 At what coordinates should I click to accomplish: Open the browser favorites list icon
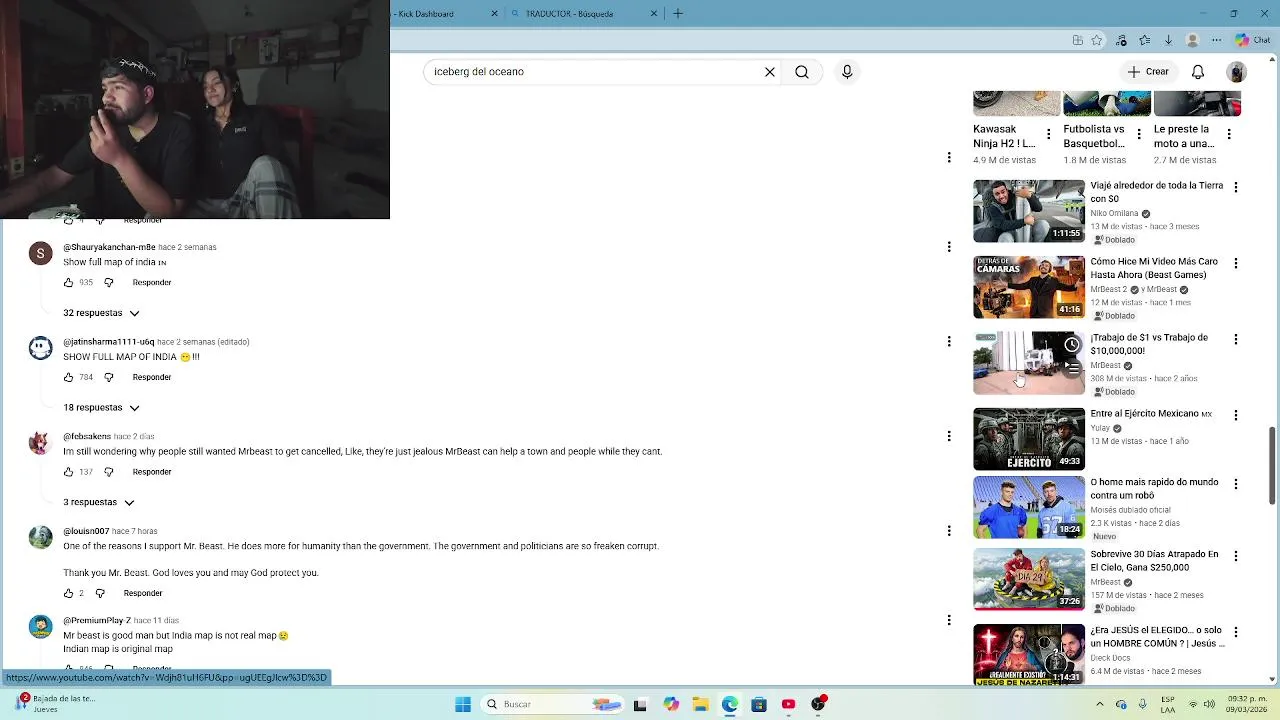[1144, 40]
